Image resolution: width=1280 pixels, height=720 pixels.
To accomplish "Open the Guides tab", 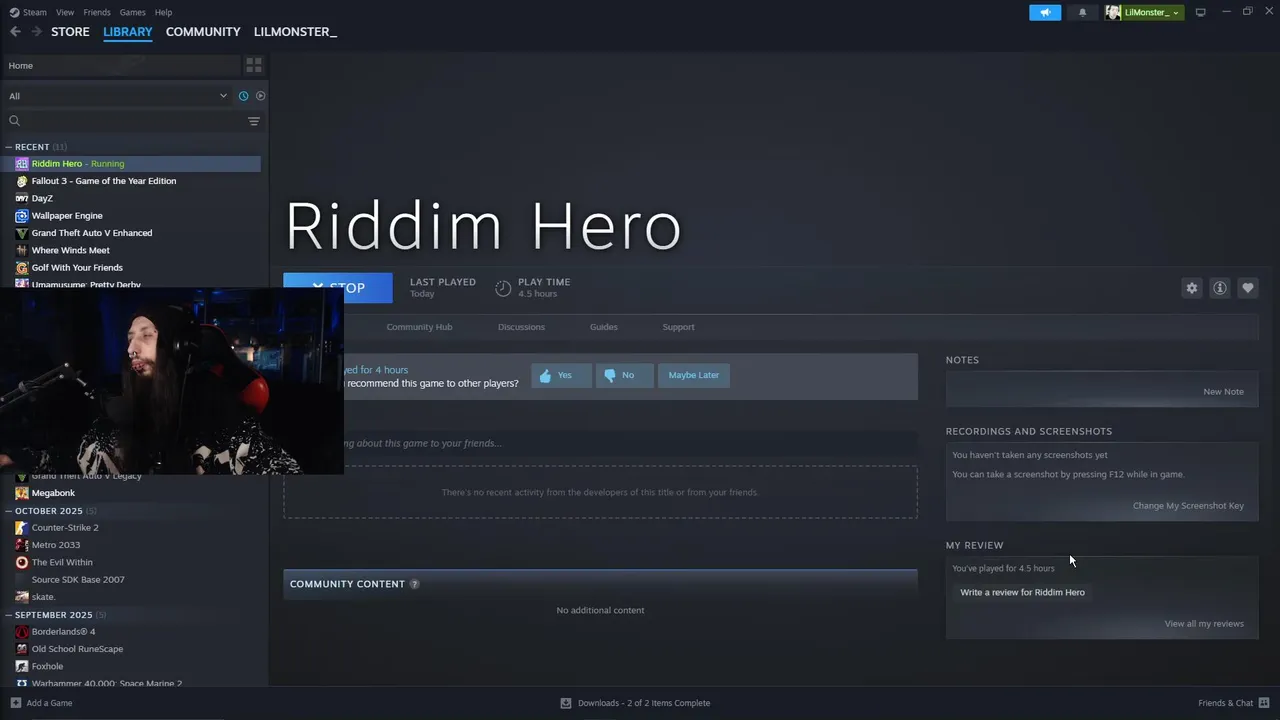I will point(604,327).
